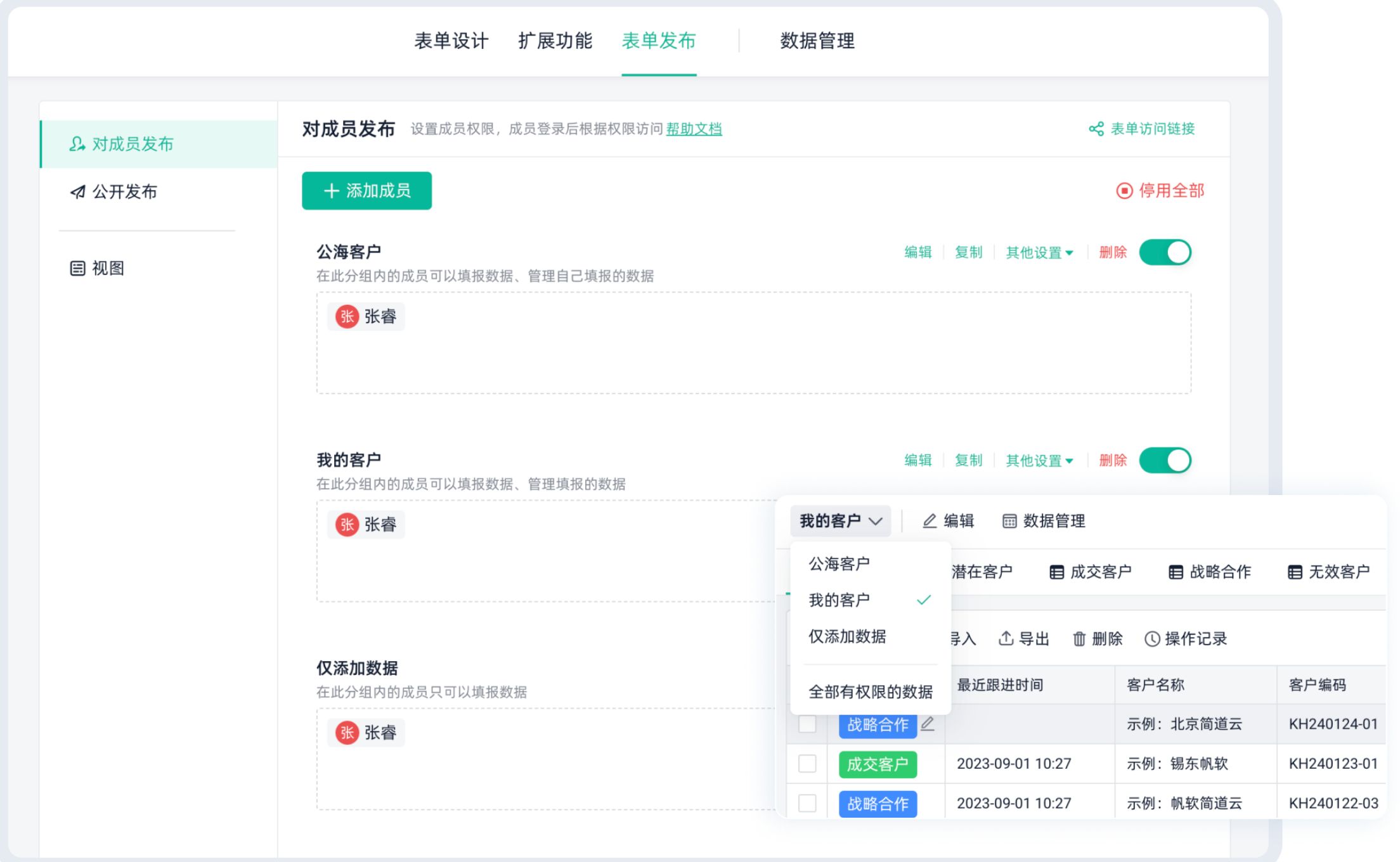The height and width of the screenshot is (862, 1400).
Task: Click the 视图 list icon in sidebar
Action: [x=77, y=268]
